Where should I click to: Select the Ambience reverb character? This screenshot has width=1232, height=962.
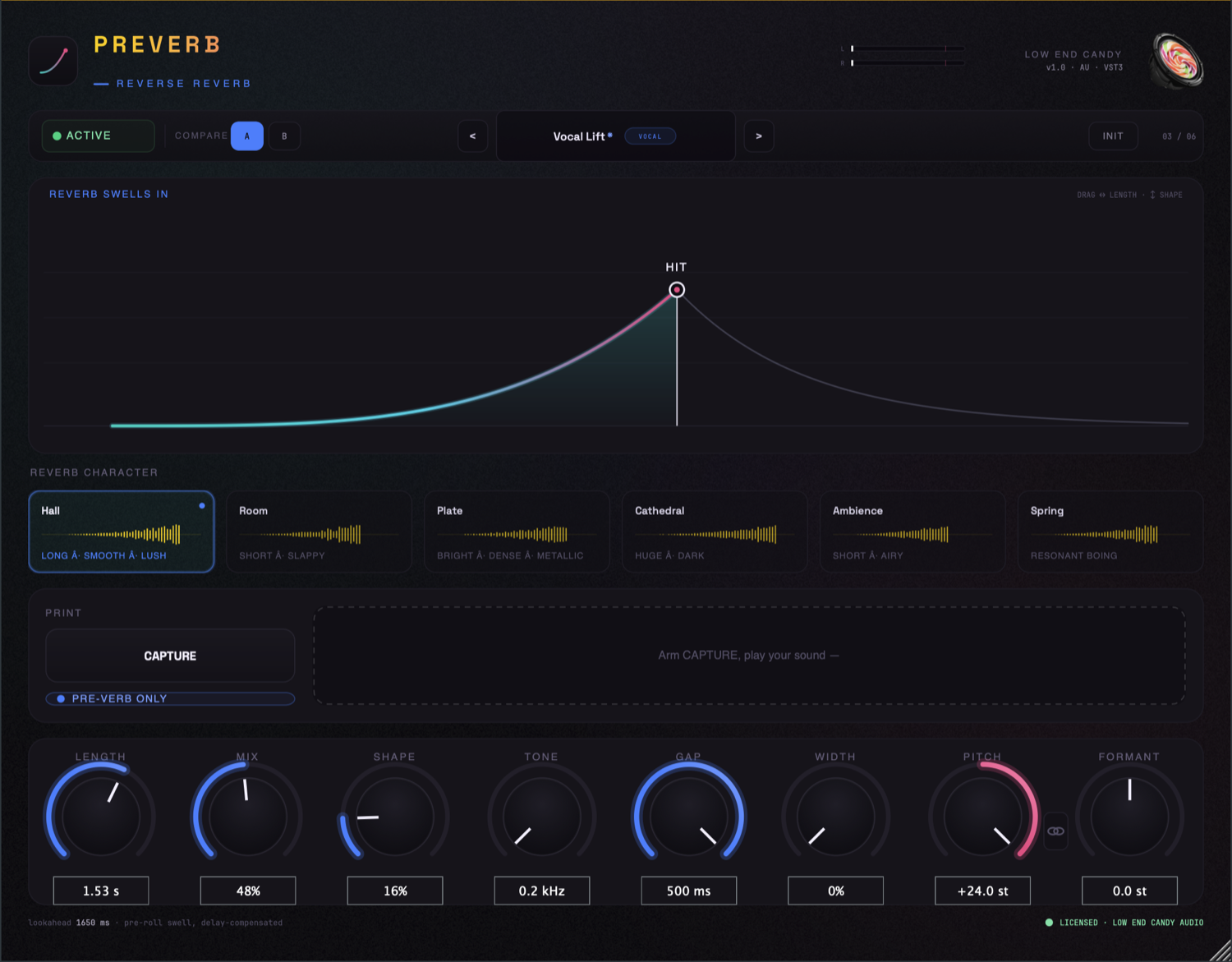tap(913, 532)
